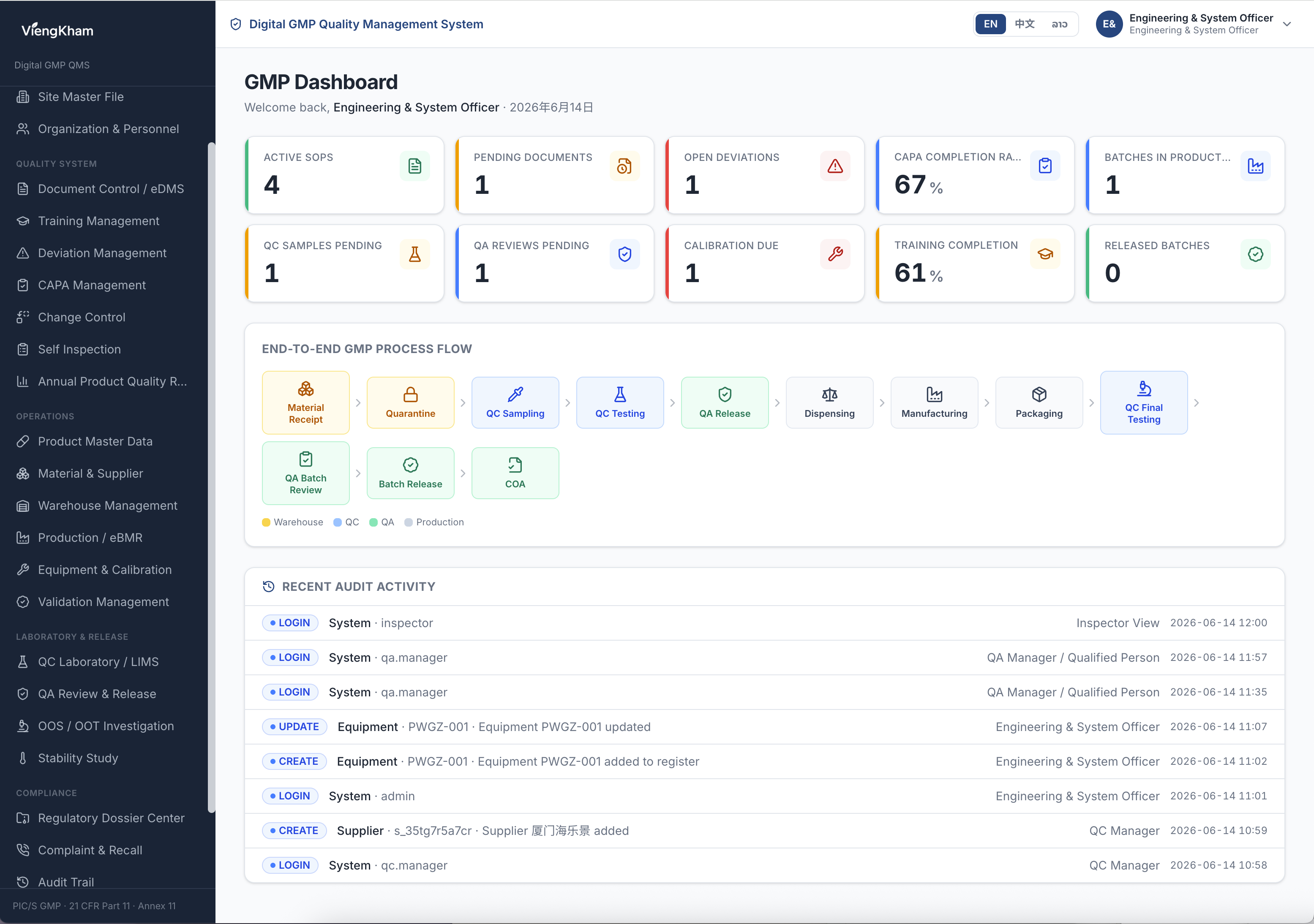Click the Dispensing process step
1314x924 pixels.
tap(829, 403)
